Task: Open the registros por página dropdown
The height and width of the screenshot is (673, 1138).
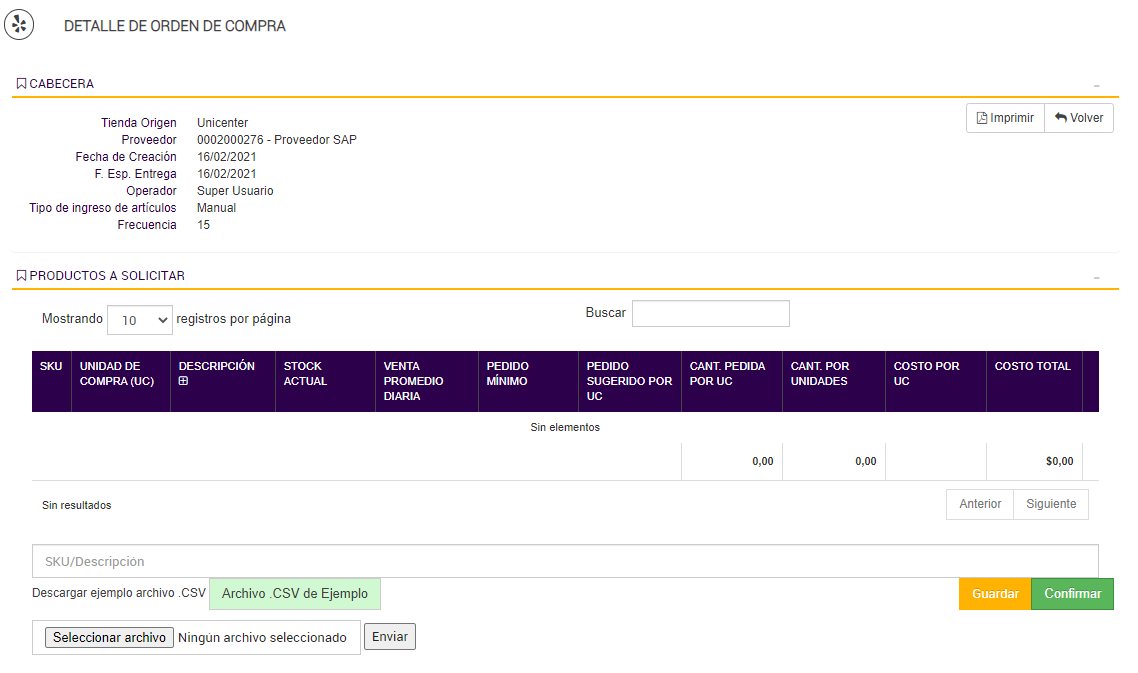Action: click(140, 320)
